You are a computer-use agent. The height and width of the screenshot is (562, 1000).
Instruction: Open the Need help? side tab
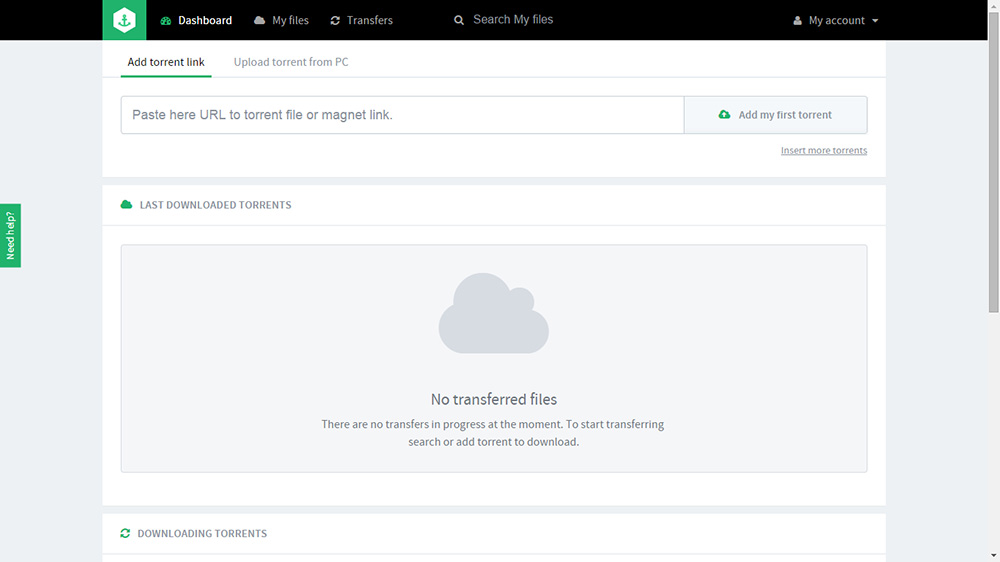pos(10,236)
